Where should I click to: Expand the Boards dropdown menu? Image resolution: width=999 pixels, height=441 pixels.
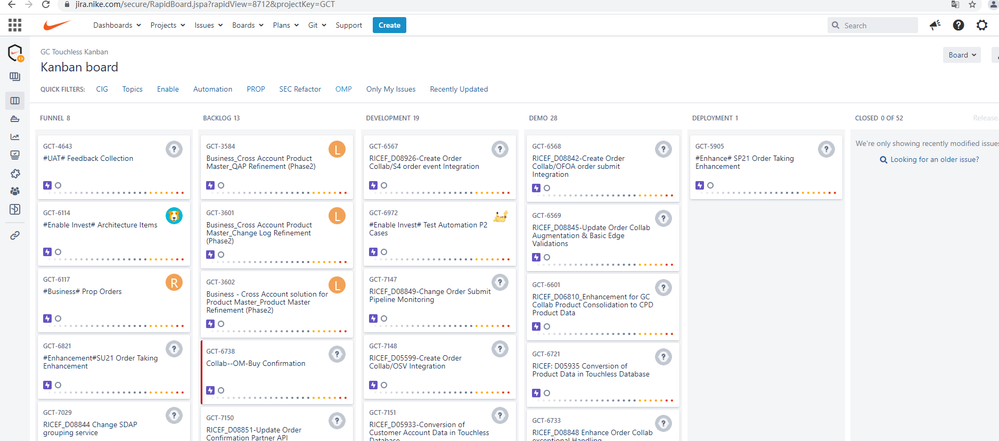point(248,25)
